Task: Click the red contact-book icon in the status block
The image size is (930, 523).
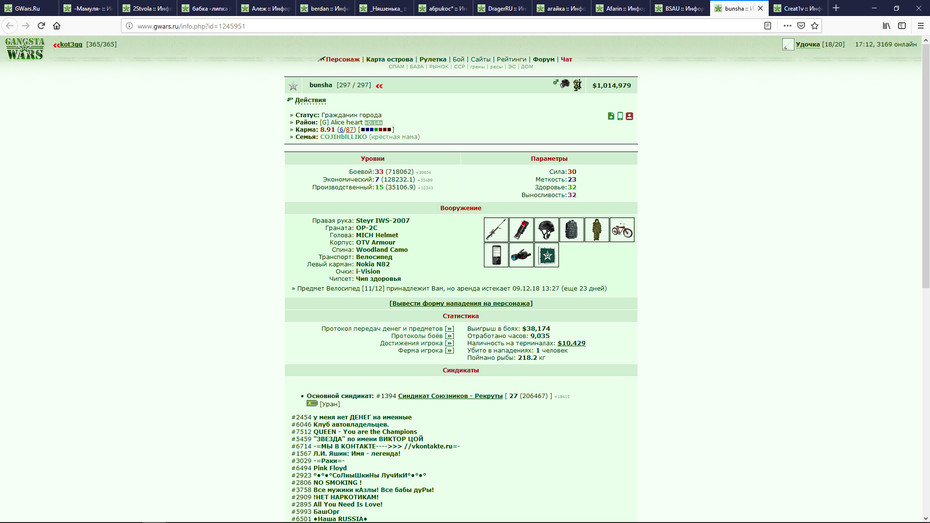Action: (629, 116)
